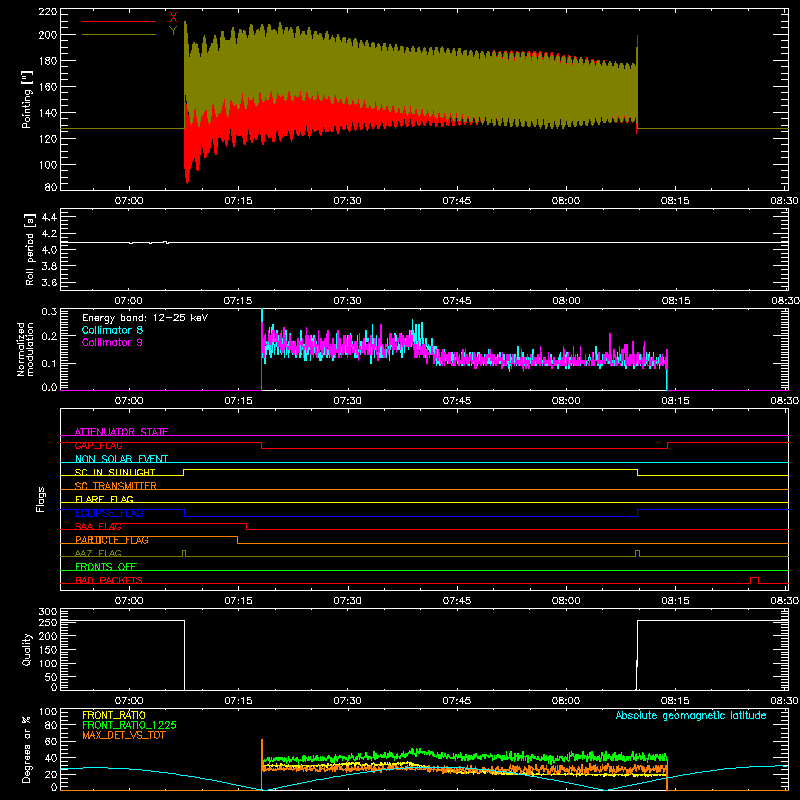The width and height of the screenshot is (800, 800).
Task: Click the 4.4 value on Roll period axis
Action: click(x=49, y=217)
